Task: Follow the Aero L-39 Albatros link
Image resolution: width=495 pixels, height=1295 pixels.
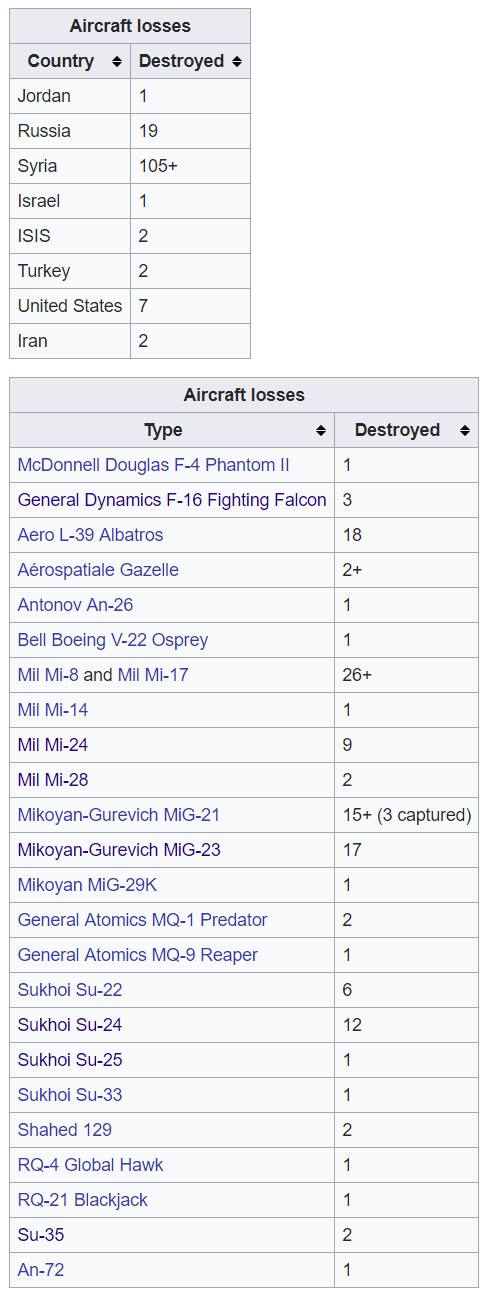Action: pyautogui.click(x=90, y=535)
